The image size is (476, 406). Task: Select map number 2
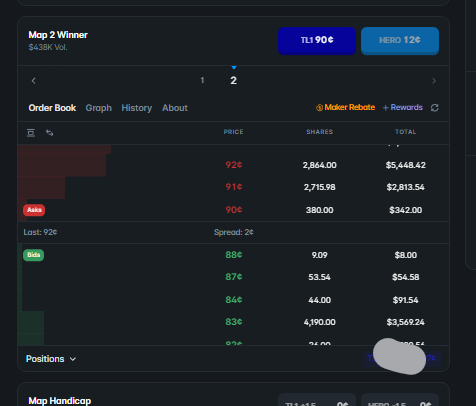234,80
